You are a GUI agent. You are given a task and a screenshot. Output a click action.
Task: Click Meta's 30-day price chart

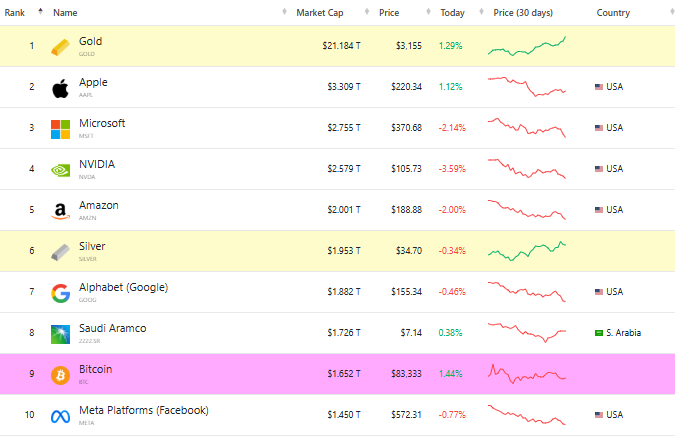(526, 414)
